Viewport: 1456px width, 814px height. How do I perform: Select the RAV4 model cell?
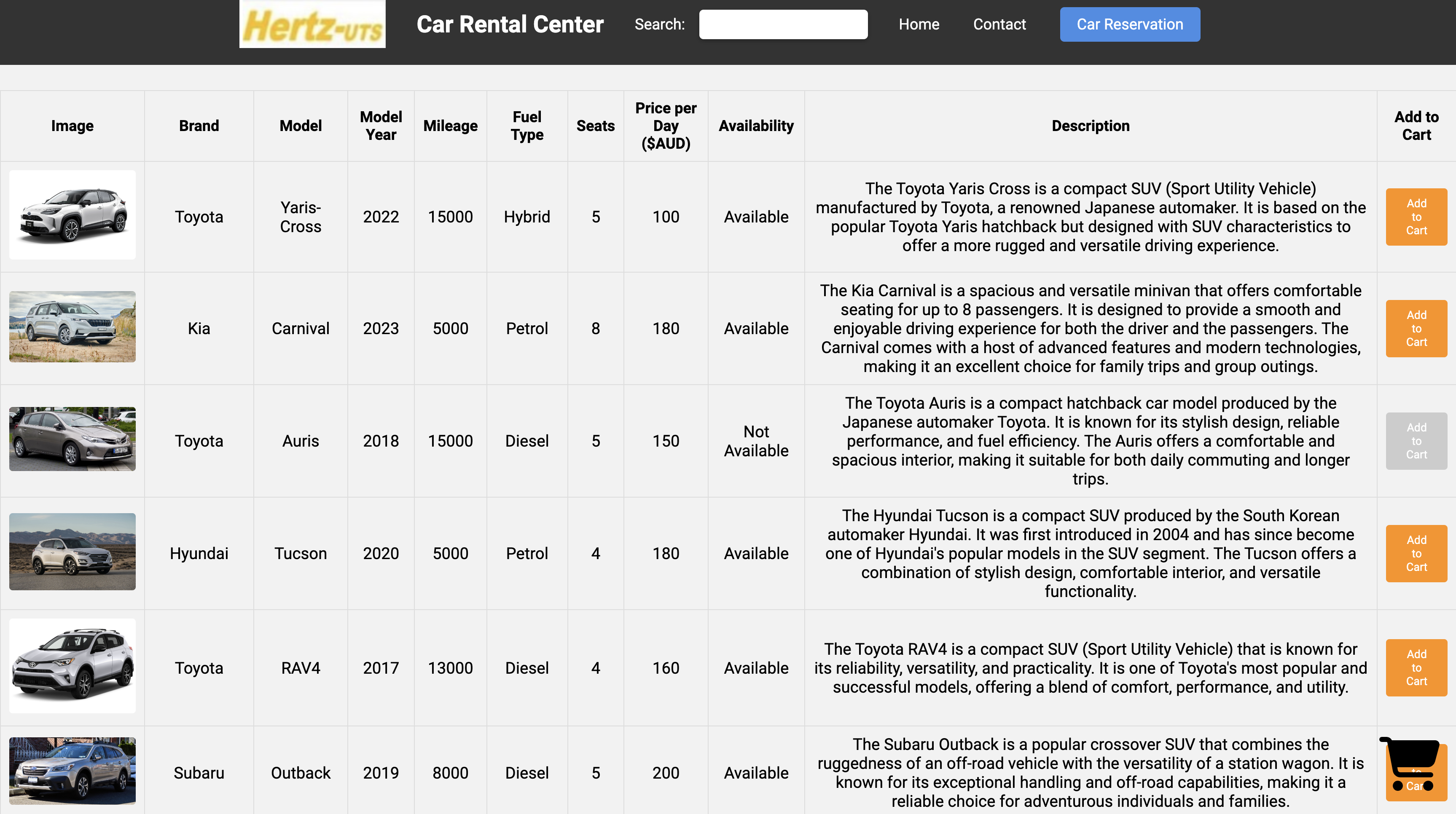point(301,668)
